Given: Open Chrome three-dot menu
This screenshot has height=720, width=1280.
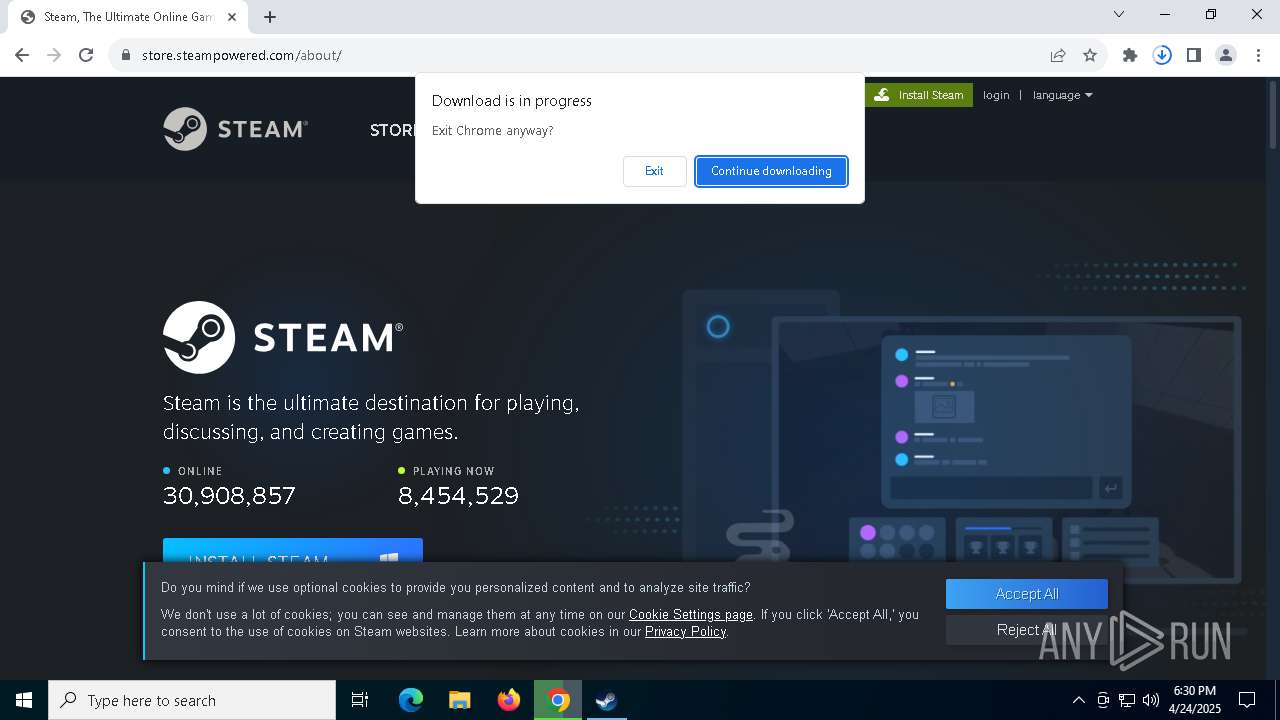Looking at the screenshot, I should point(1258,55).
